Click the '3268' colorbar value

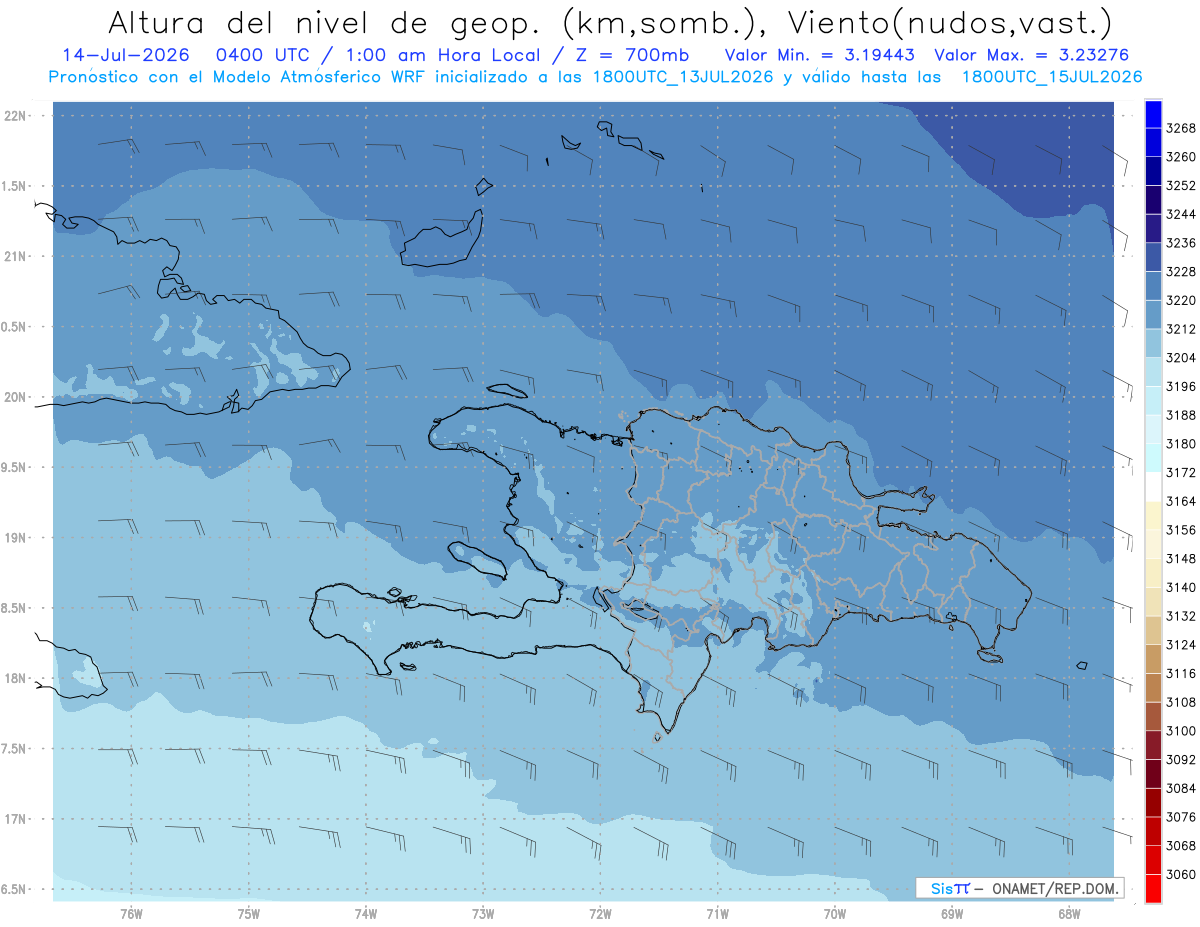click(x=1180, y=128)
